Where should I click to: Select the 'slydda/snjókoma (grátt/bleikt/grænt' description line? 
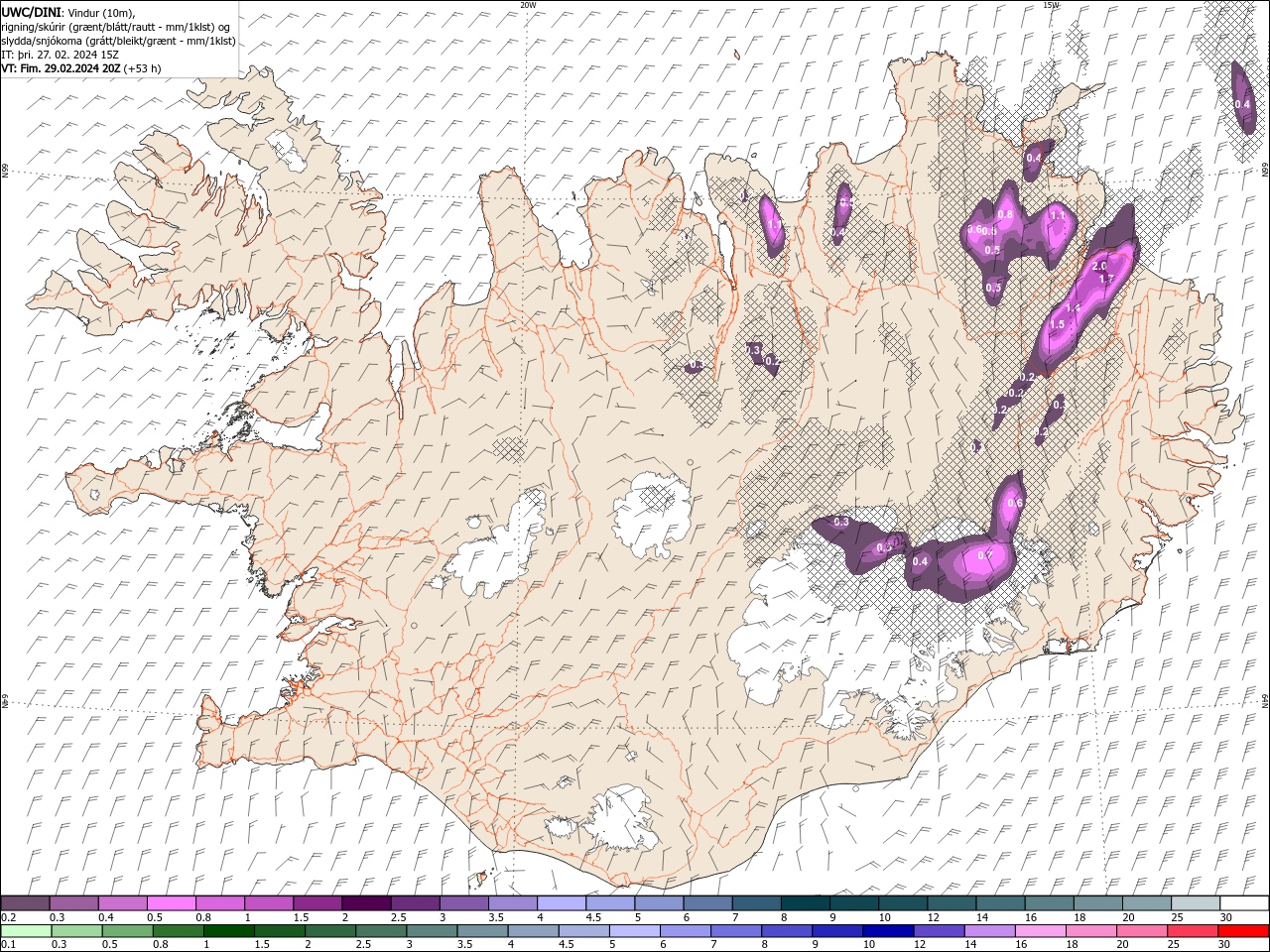pyautogui.click(x=87, y=41)
